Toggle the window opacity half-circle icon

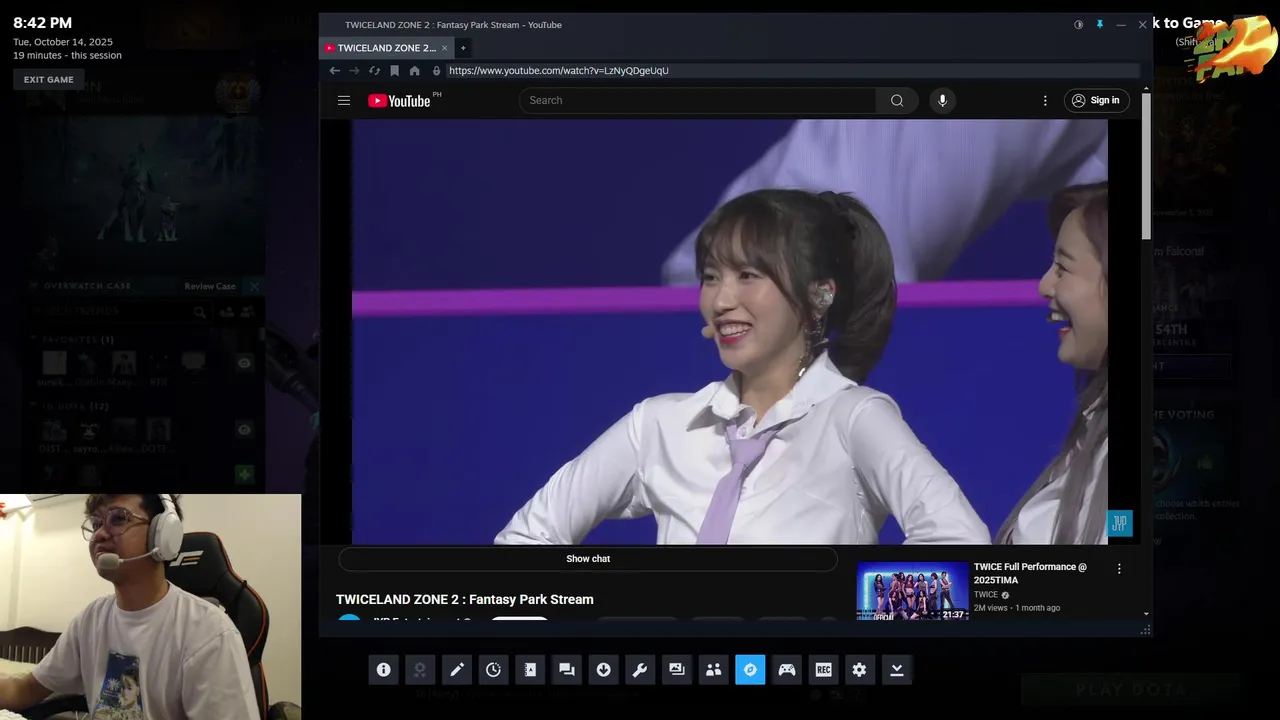coord(1078,25)
